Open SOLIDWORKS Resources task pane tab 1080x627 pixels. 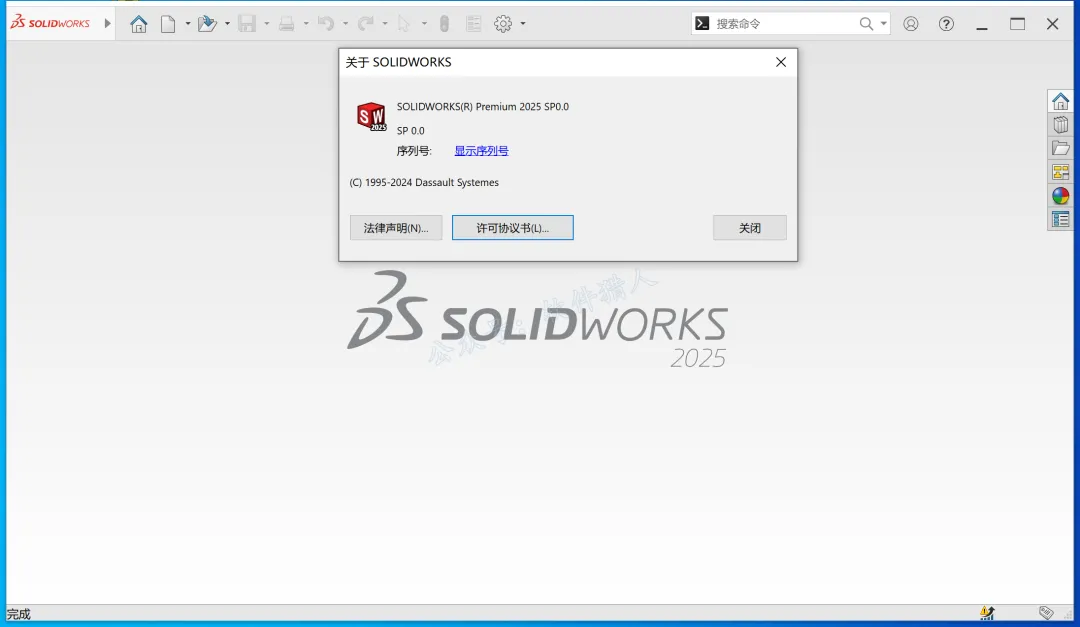(1060, 101)
